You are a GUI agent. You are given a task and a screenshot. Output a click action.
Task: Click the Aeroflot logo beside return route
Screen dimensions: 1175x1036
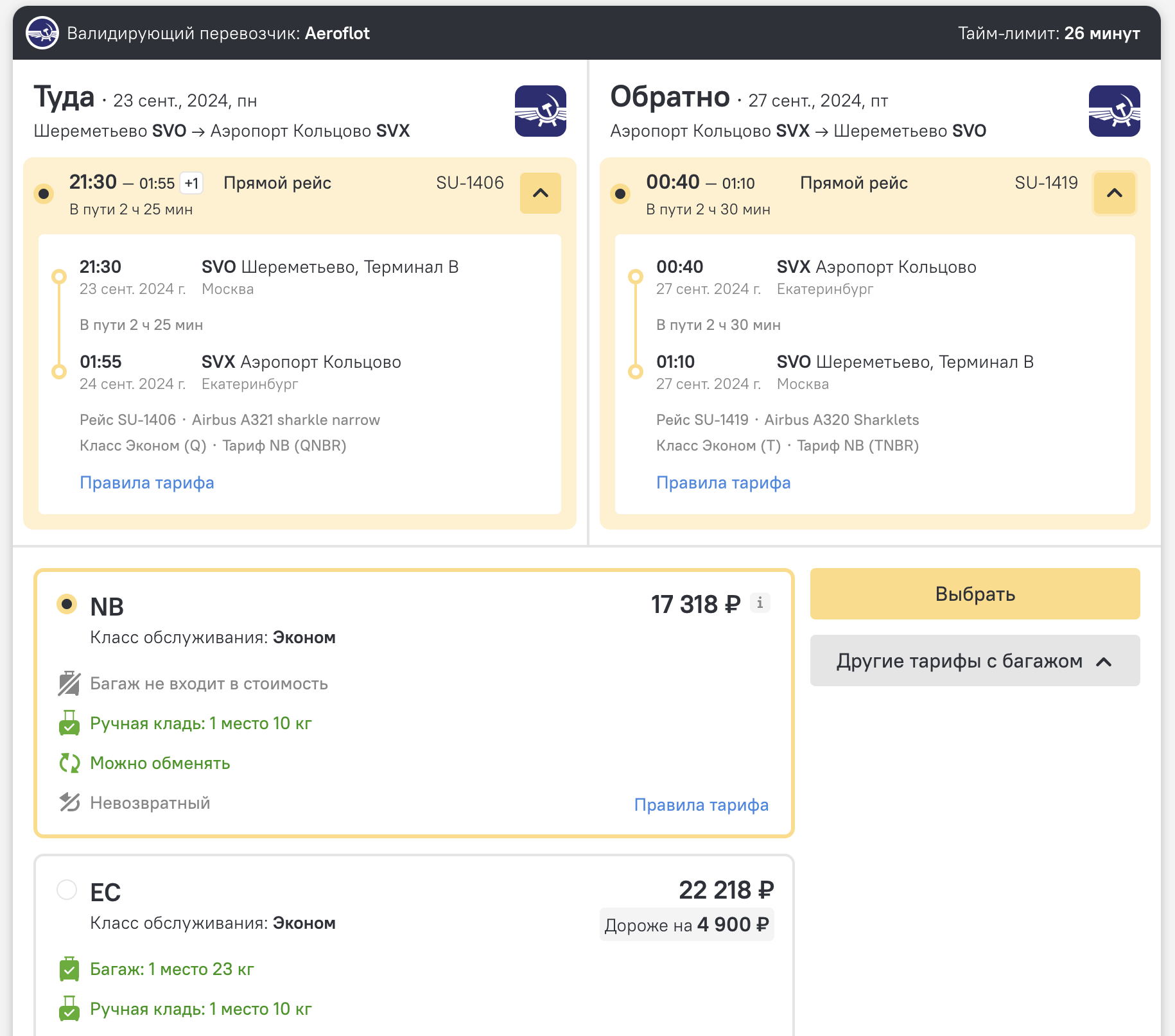[1114, 111]
